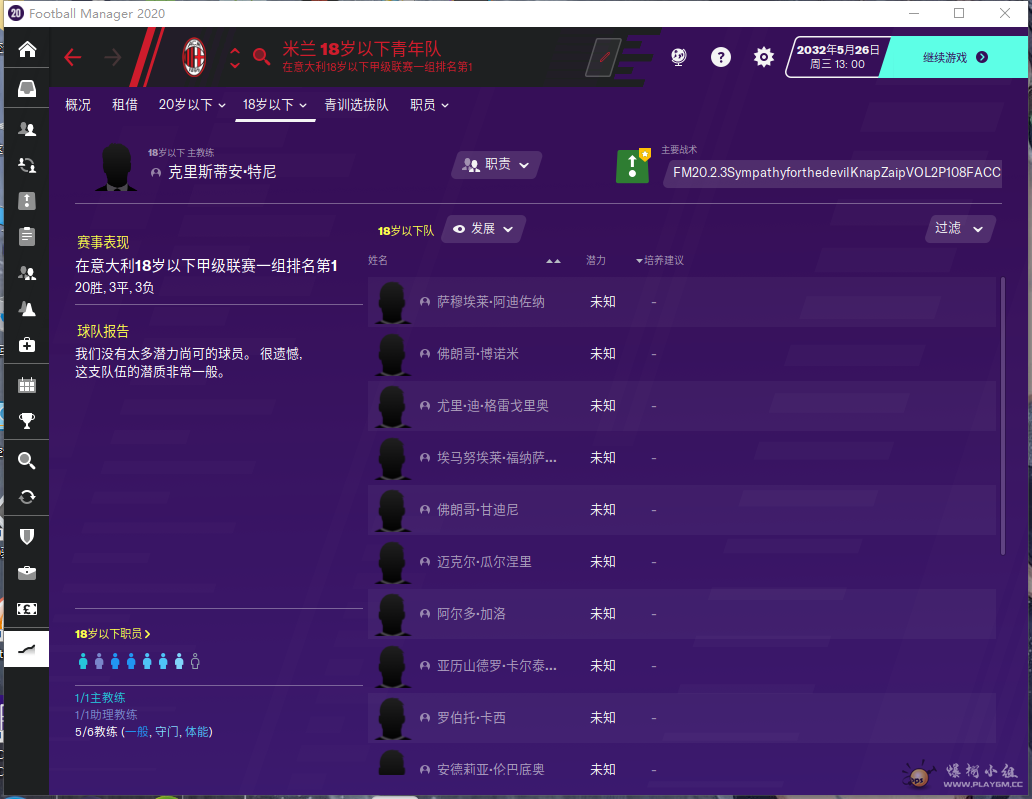Click info icon beside 克里斯蒂安·特尼
The width and height of the screenshot is (1032, 799).
(156, 172)
